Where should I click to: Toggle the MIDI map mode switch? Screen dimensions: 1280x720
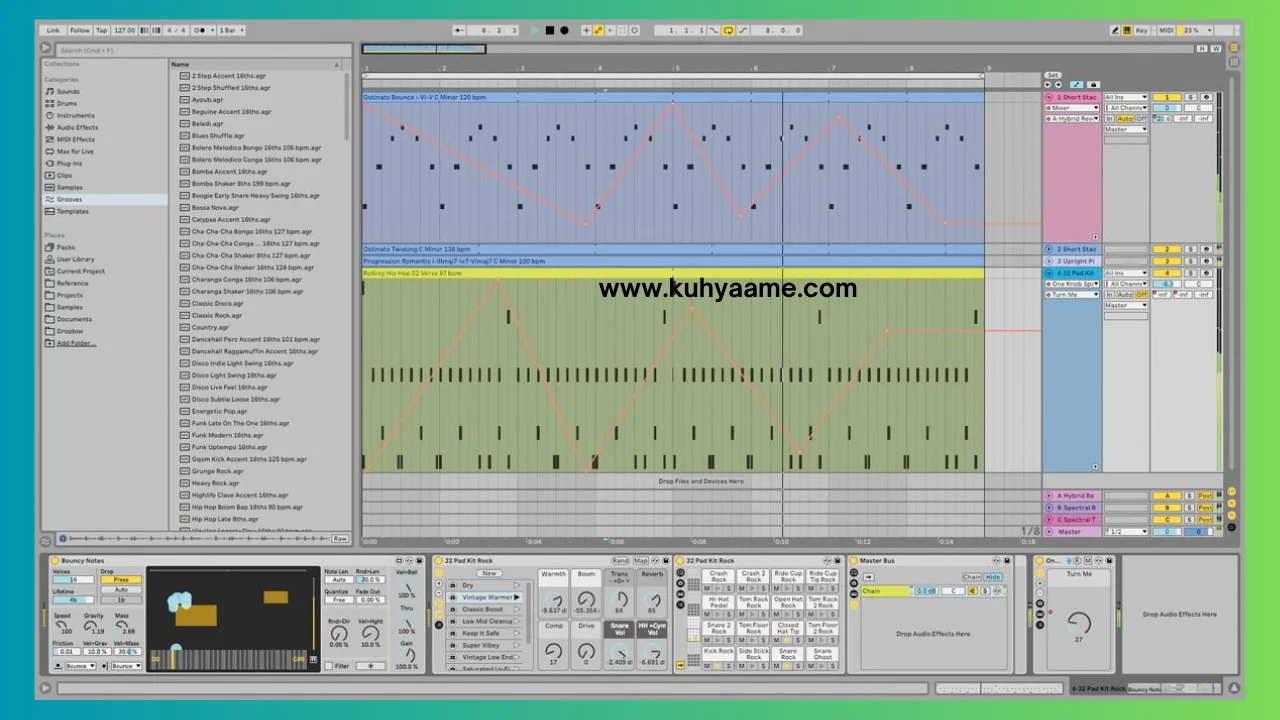(x=1166, y=30)
